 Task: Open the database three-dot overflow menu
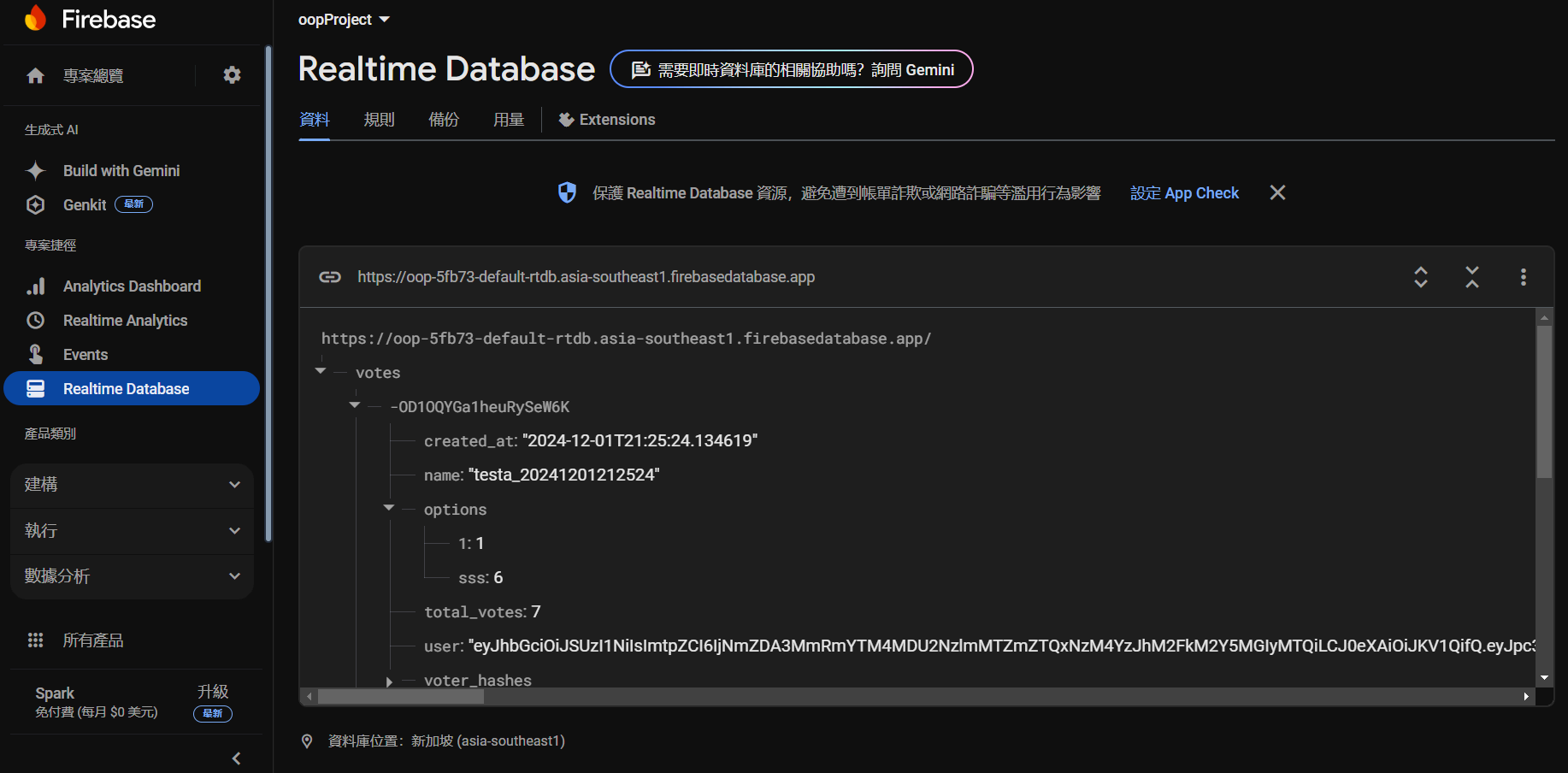pyautogui.click(x=1524, y=277)
